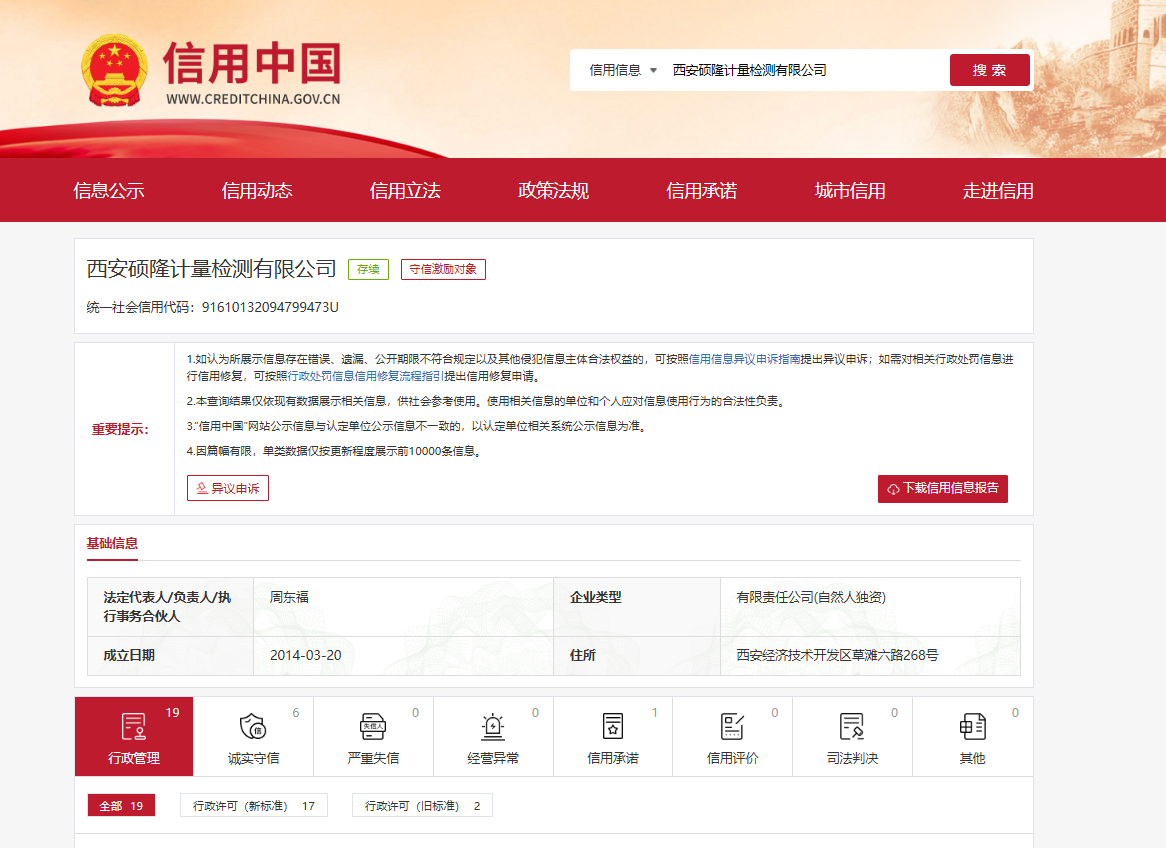Go to 城市信用 in navigation bar

850,191
